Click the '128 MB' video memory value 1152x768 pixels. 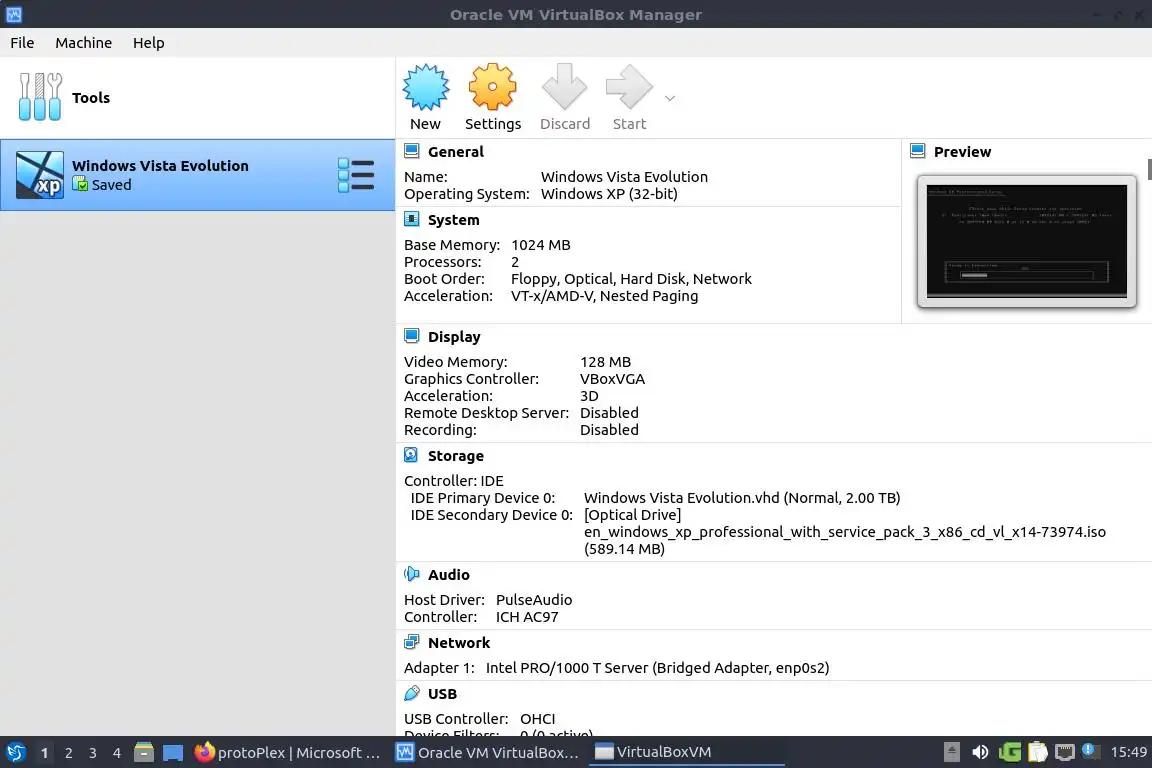605,362
